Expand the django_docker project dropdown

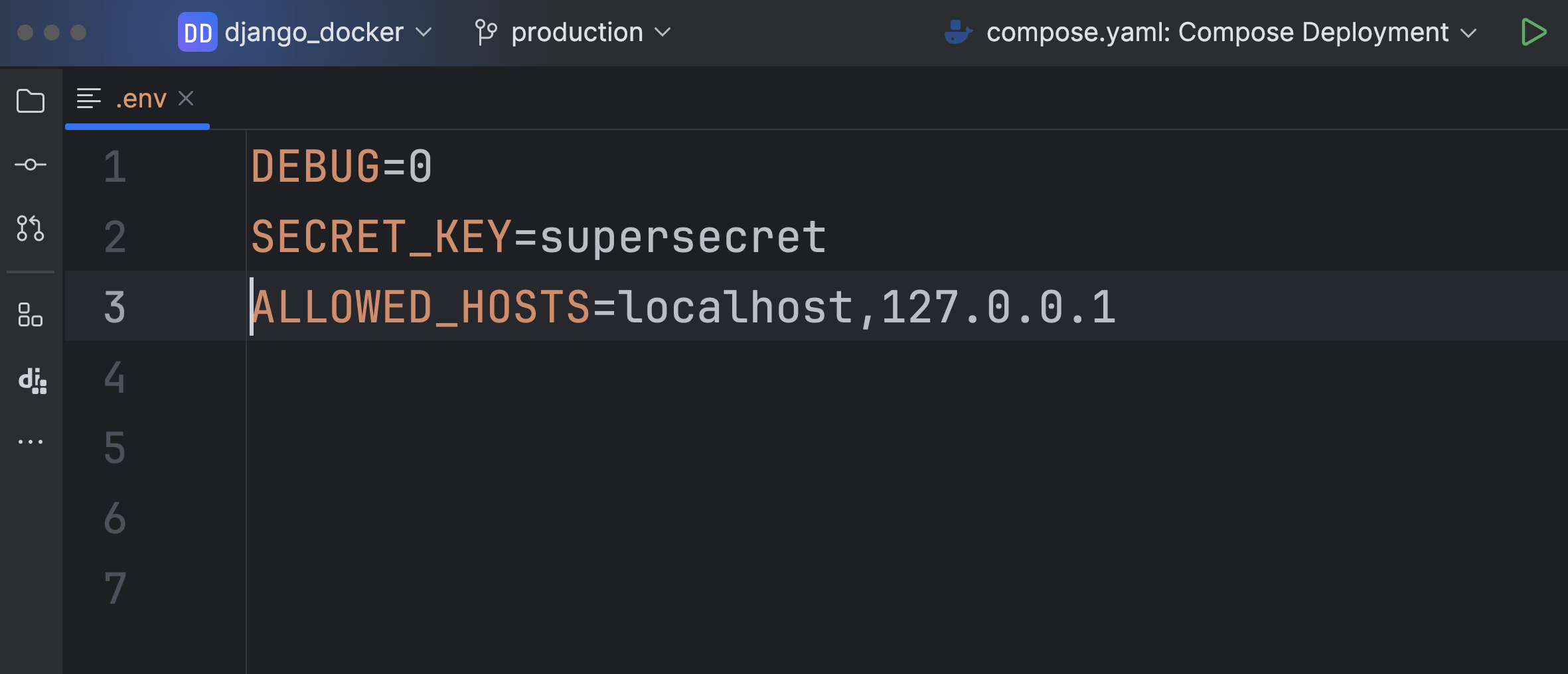point(423,33)
